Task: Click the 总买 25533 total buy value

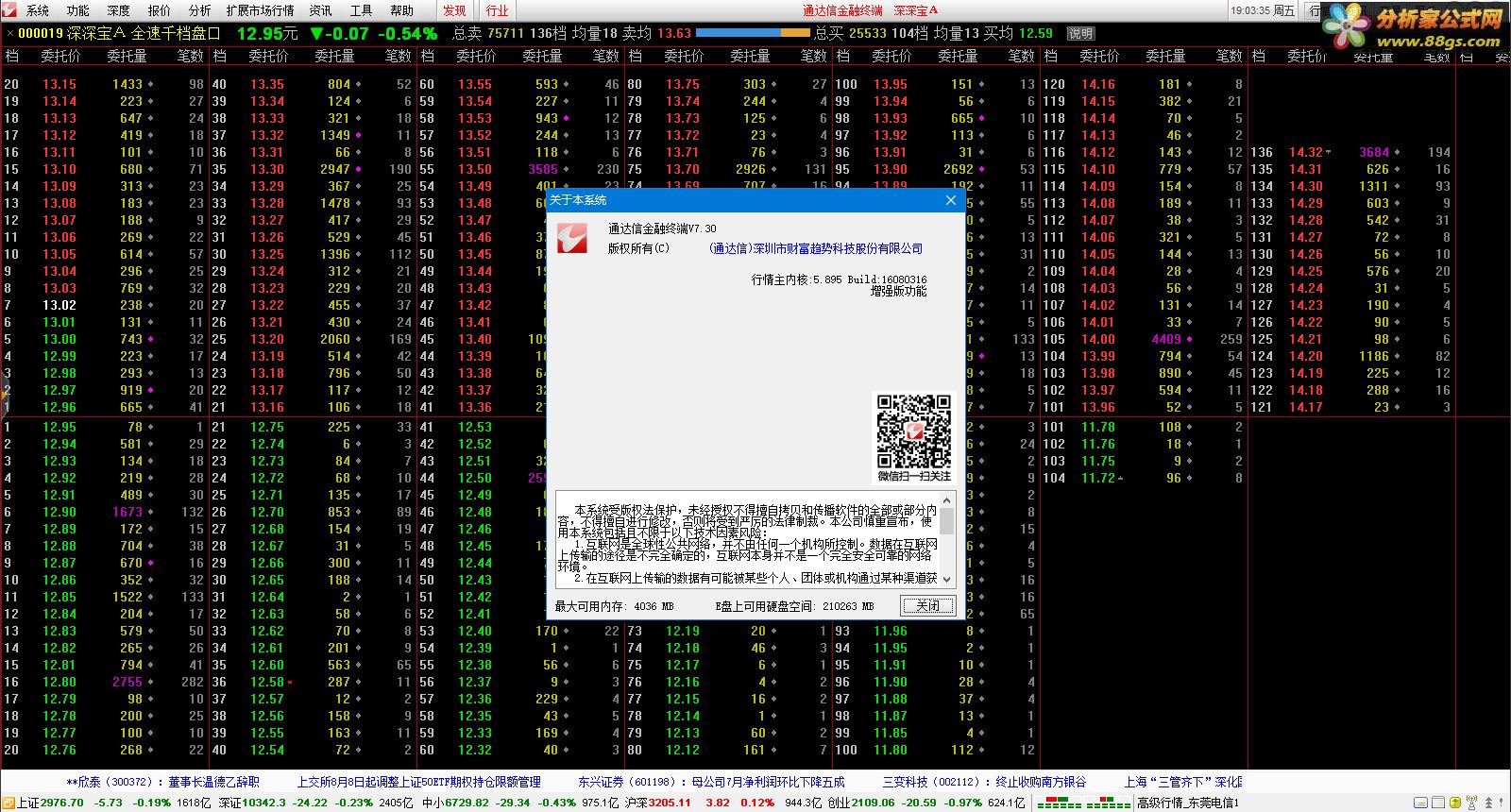Action: coord(850,33)
